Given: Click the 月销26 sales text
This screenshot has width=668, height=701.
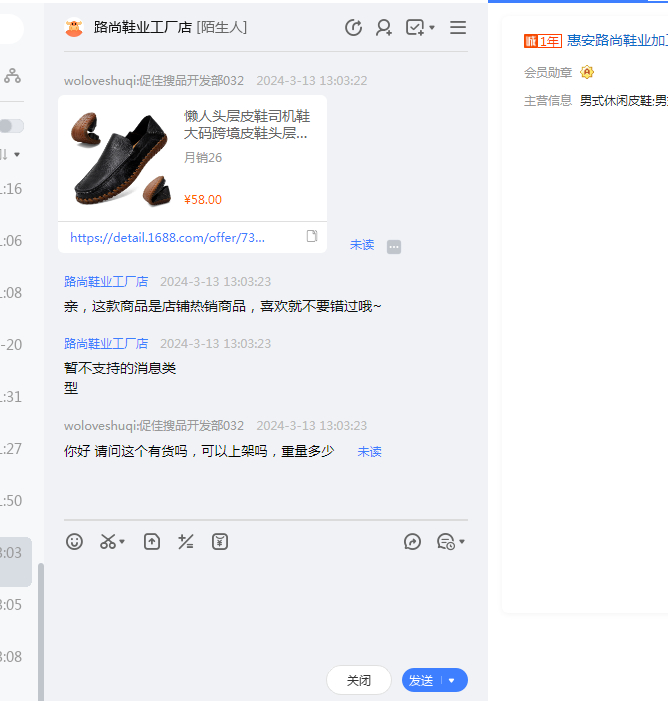Looking at the screenshot, I should [x=203, y=158].
